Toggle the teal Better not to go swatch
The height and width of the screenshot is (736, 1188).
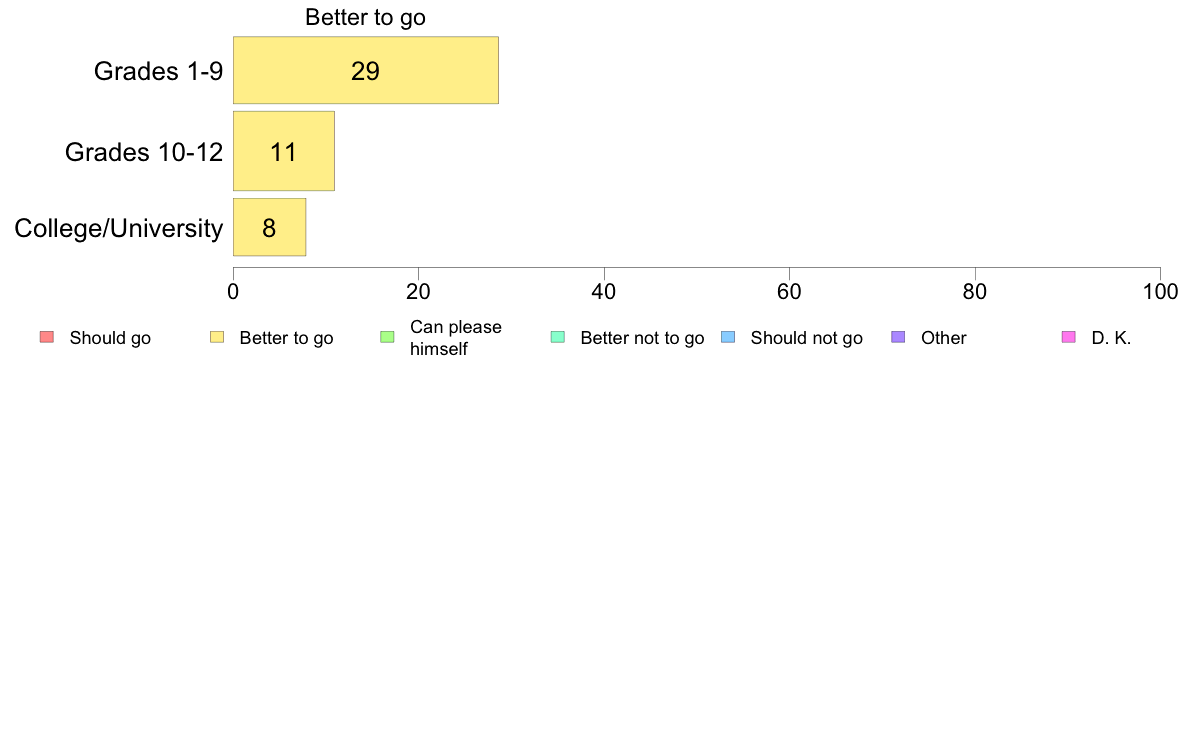tap(558, 337)
